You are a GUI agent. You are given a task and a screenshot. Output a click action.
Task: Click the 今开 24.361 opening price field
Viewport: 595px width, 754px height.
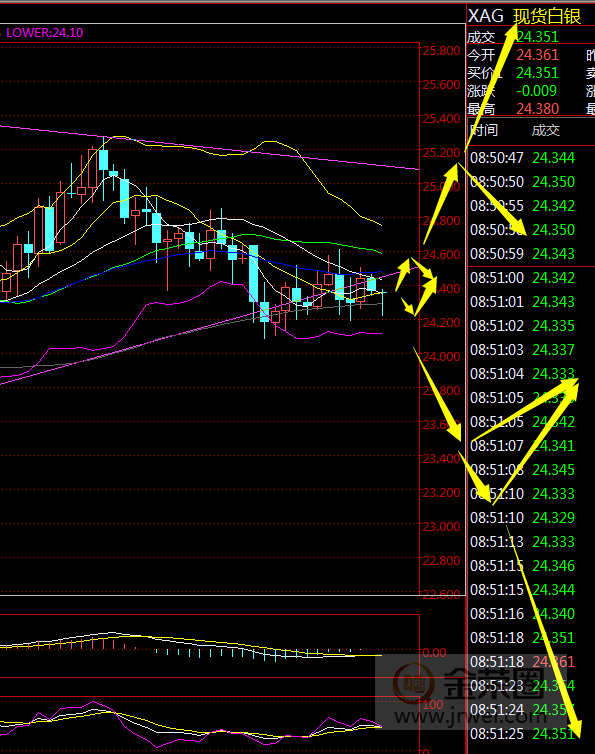[513, 55]
